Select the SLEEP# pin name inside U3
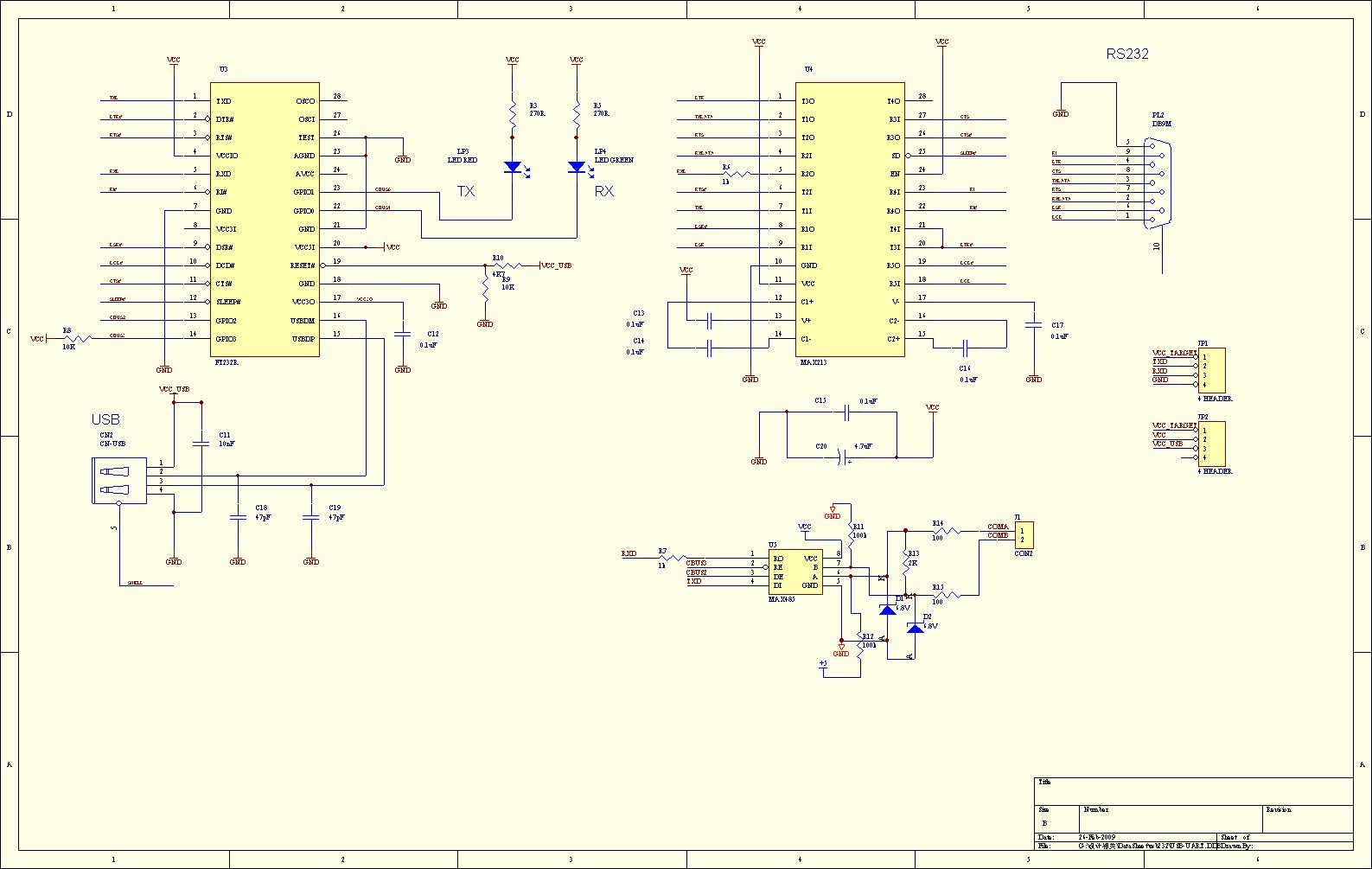Image resolution: width=1372 pixels, height=869 pixels. (x=228, y=302)
